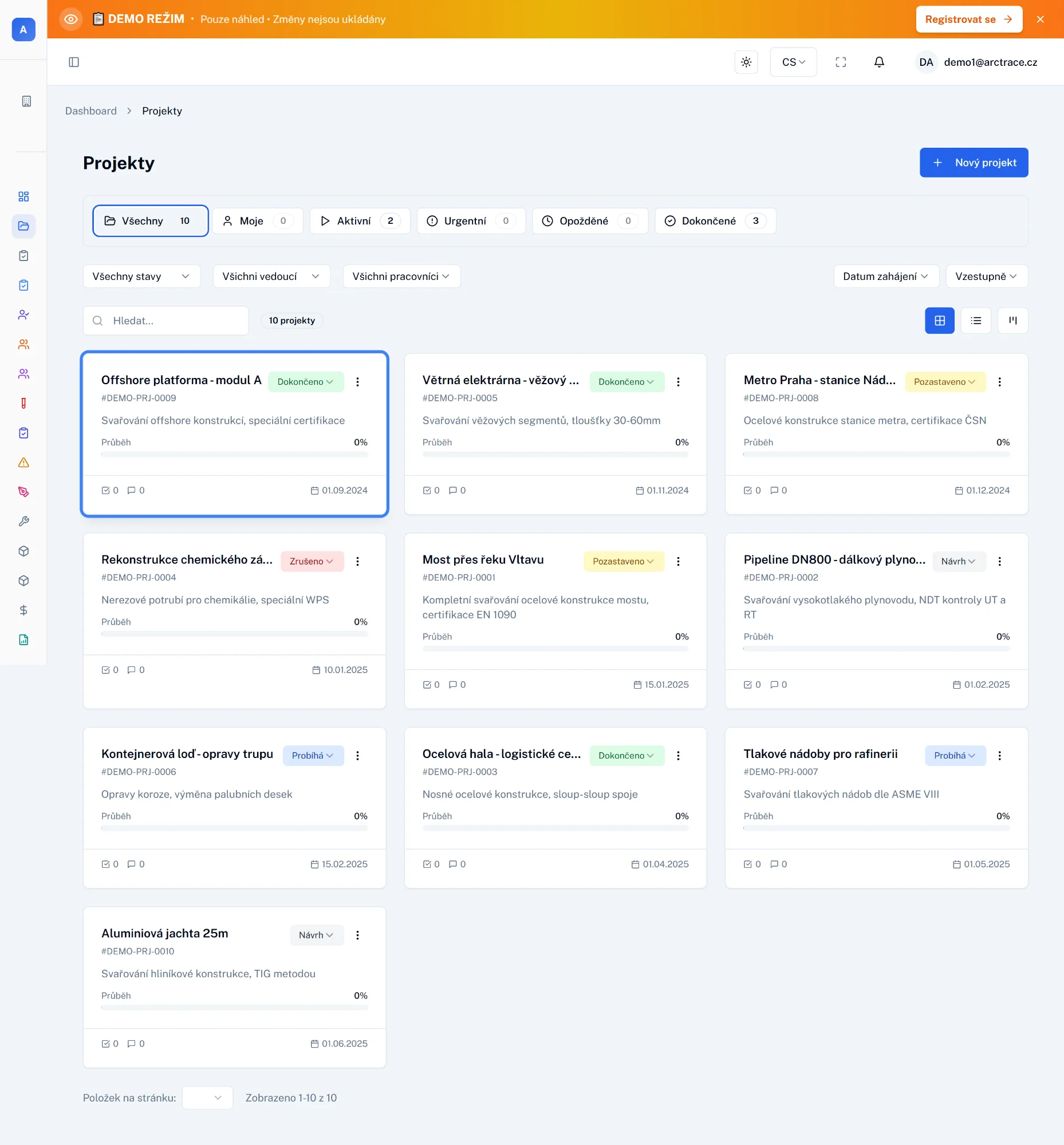Expand the Všechny stavy status filter
This screenshot has width=1064, height=1145.
tap(141, 277)
